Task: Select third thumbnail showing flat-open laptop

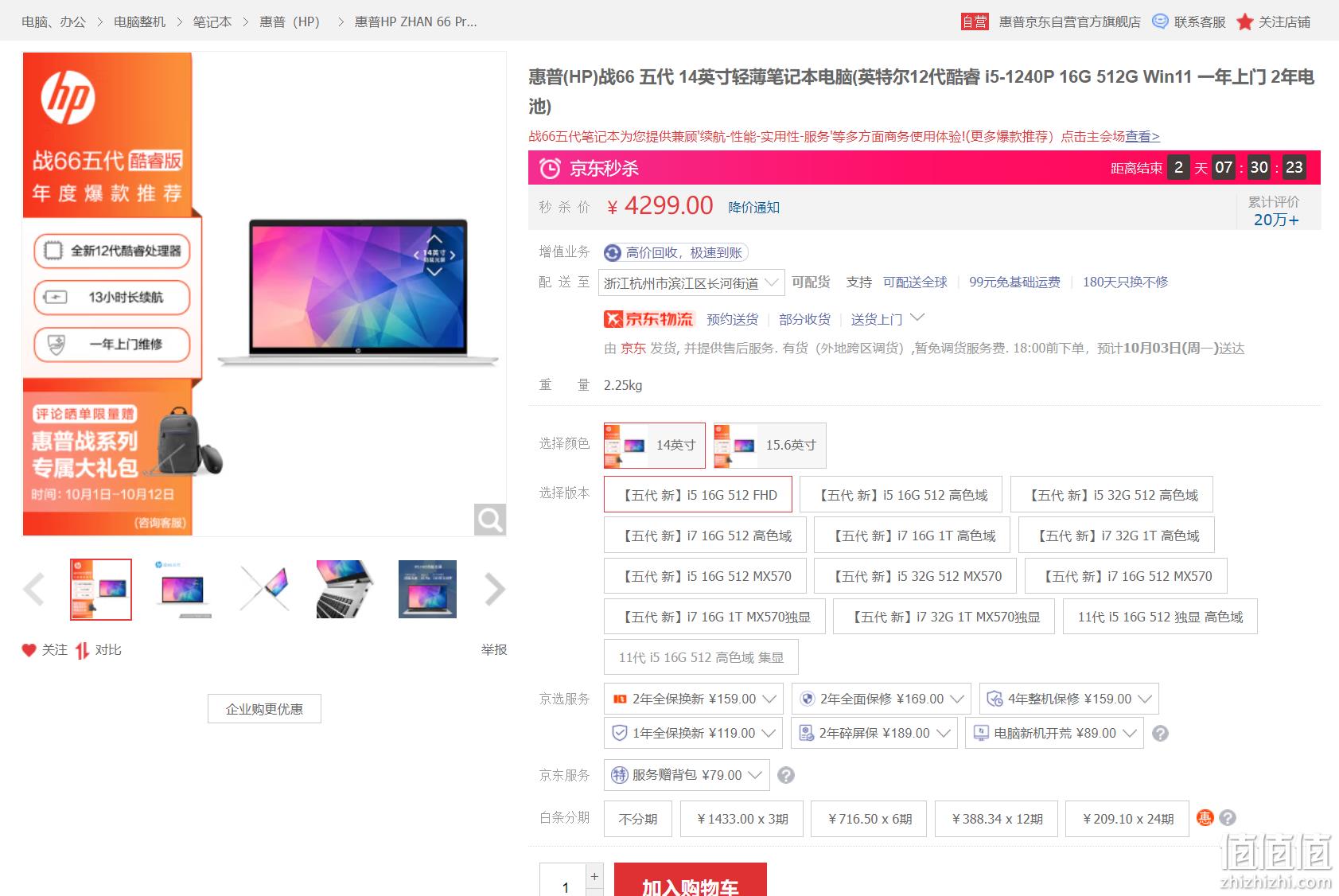Action: (x=265, y=590)
